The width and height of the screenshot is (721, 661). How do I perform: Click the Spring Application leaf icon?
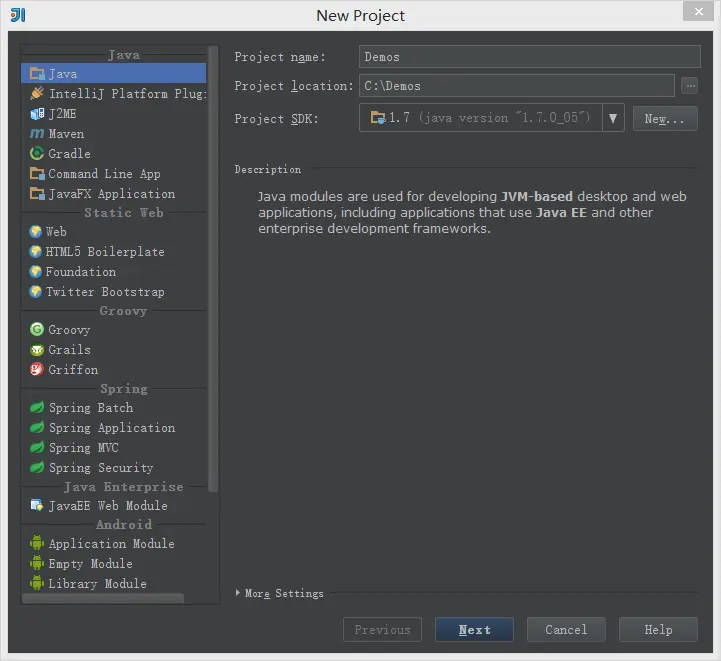[37, 427]
